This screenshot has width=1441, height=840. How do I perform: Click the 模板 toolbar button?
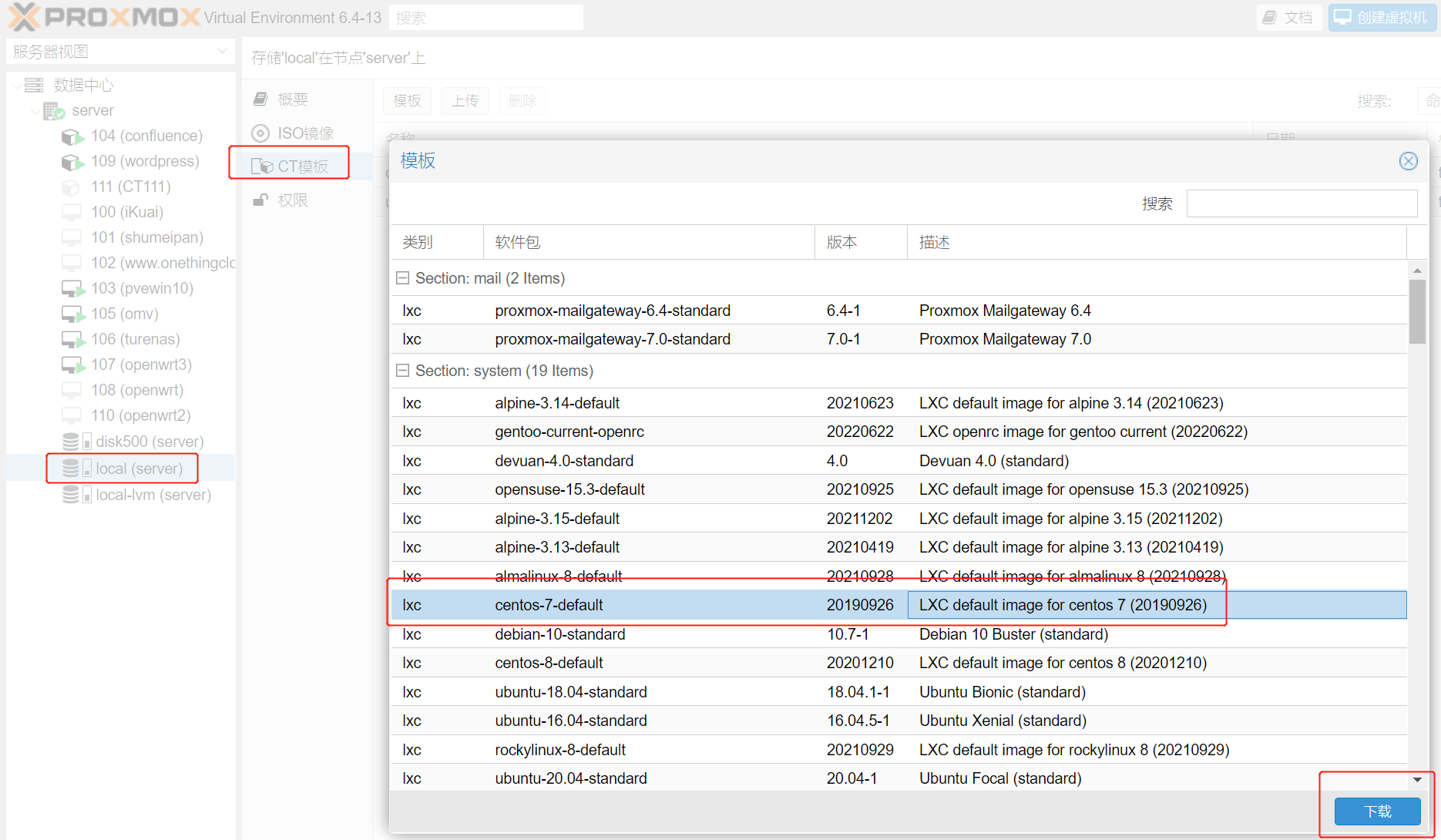(408, 101)
